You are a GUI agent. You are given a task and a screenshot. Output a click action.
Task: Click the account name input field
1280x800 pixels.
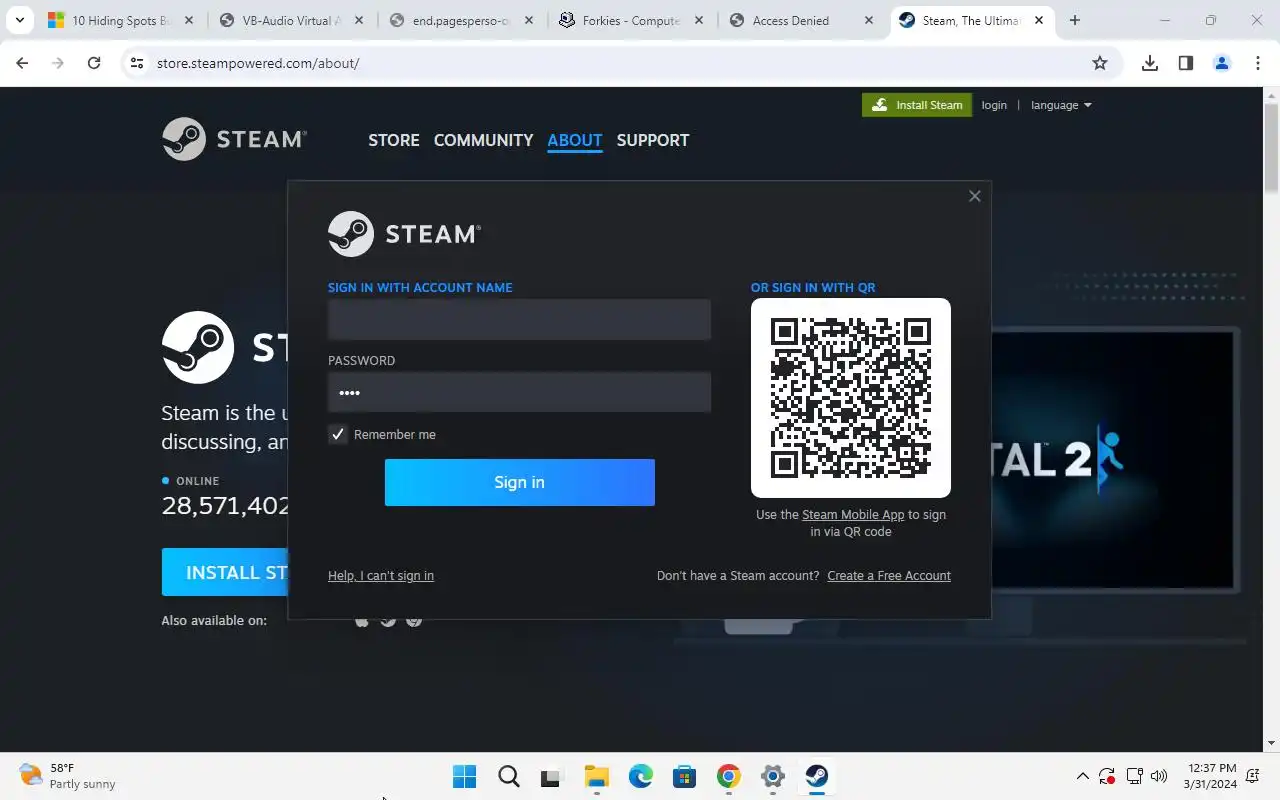point(519,320)
